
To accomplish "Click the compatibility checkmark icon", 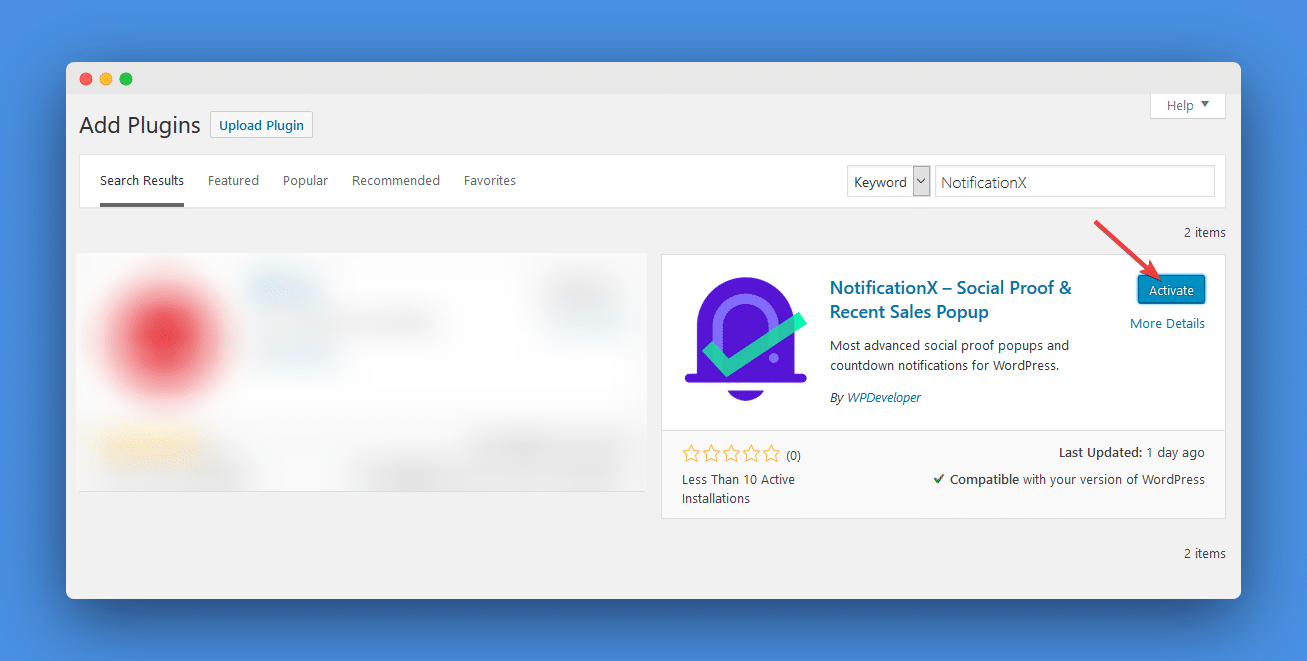I will [x=939, y=479].
